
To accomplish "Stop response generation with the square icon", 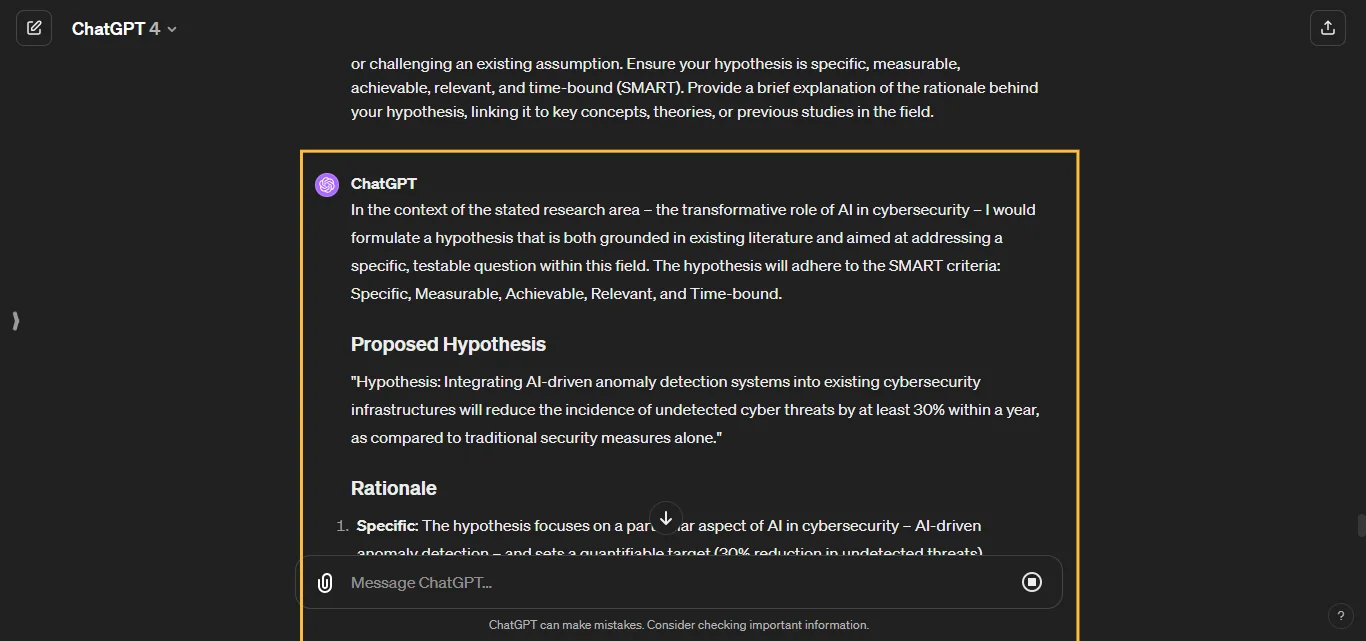I will tap(1032, 582).
